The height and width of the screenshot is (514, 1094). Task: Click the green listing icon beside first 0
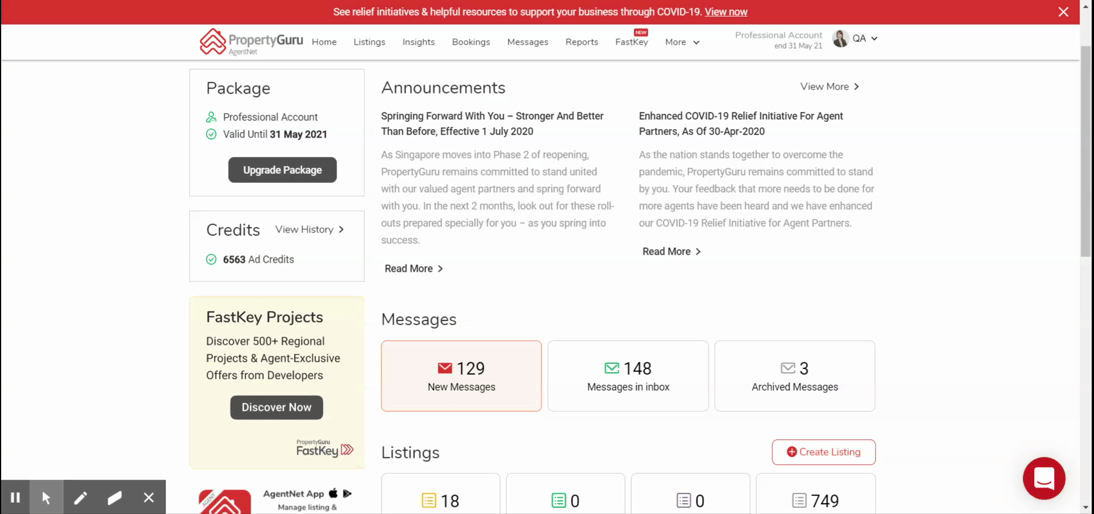pos(558,500)
